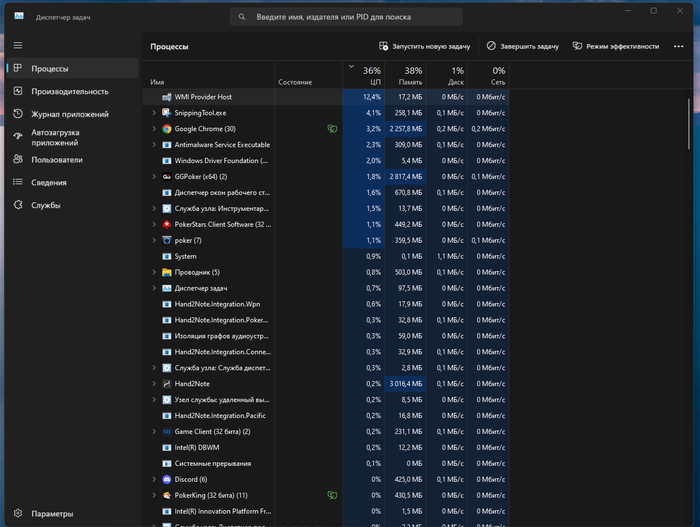Image resolution: width=700 pixels, height=527 pixels.
Task: Click the process name search field
Action: [346, 17]
